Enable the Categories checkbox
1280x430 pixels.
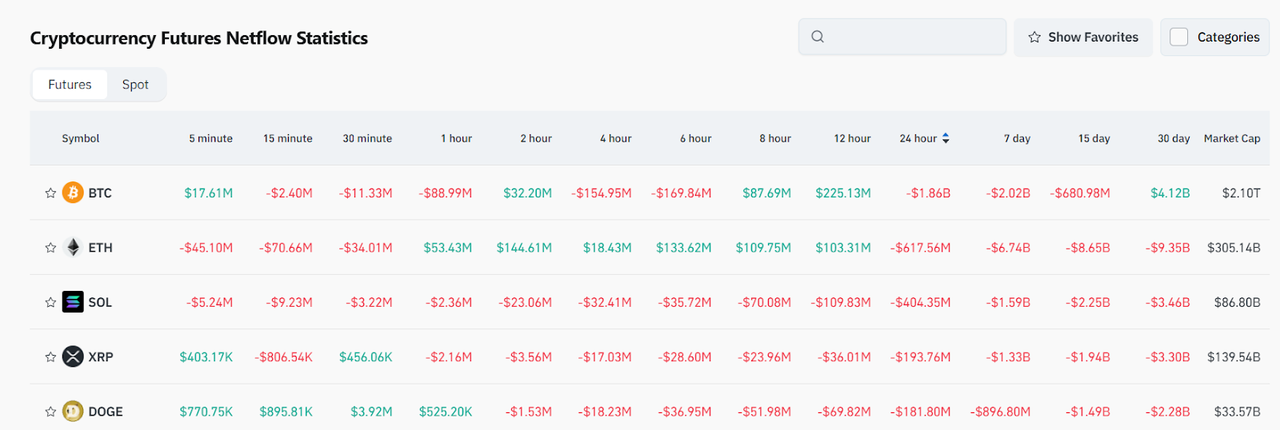[1179, 37]
